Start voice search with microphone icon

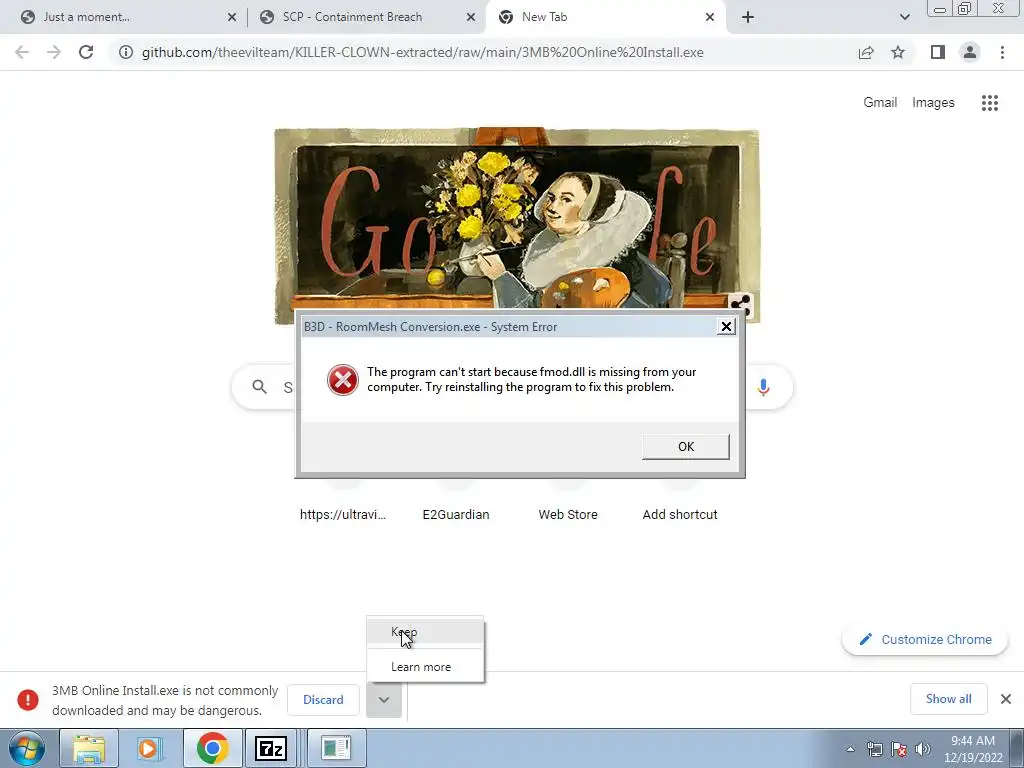click(763, 387)
